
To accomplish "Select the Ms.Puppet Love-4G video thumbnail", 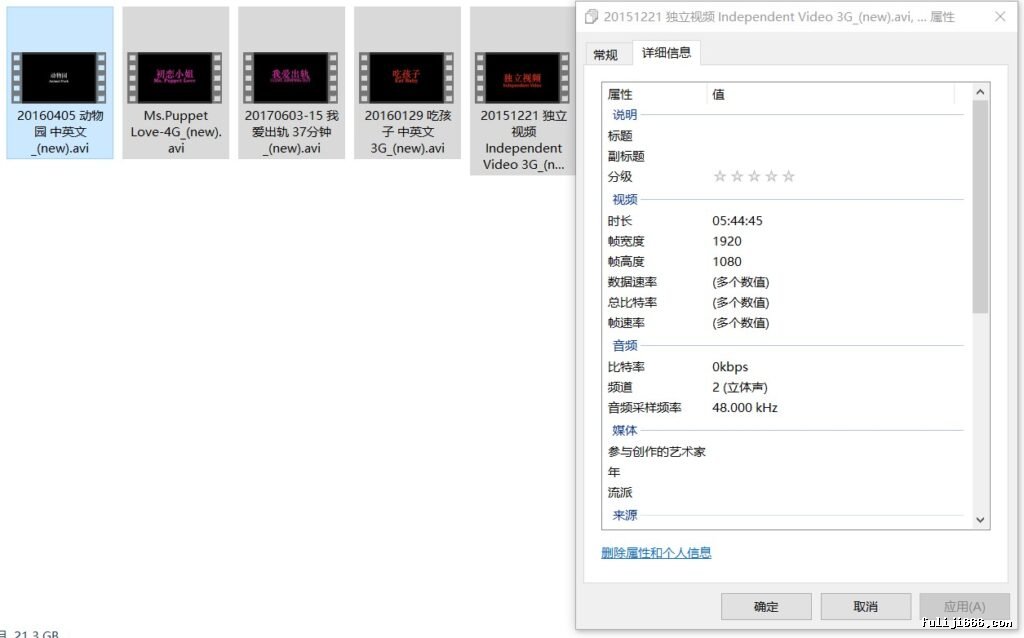I will coord(175,78).
